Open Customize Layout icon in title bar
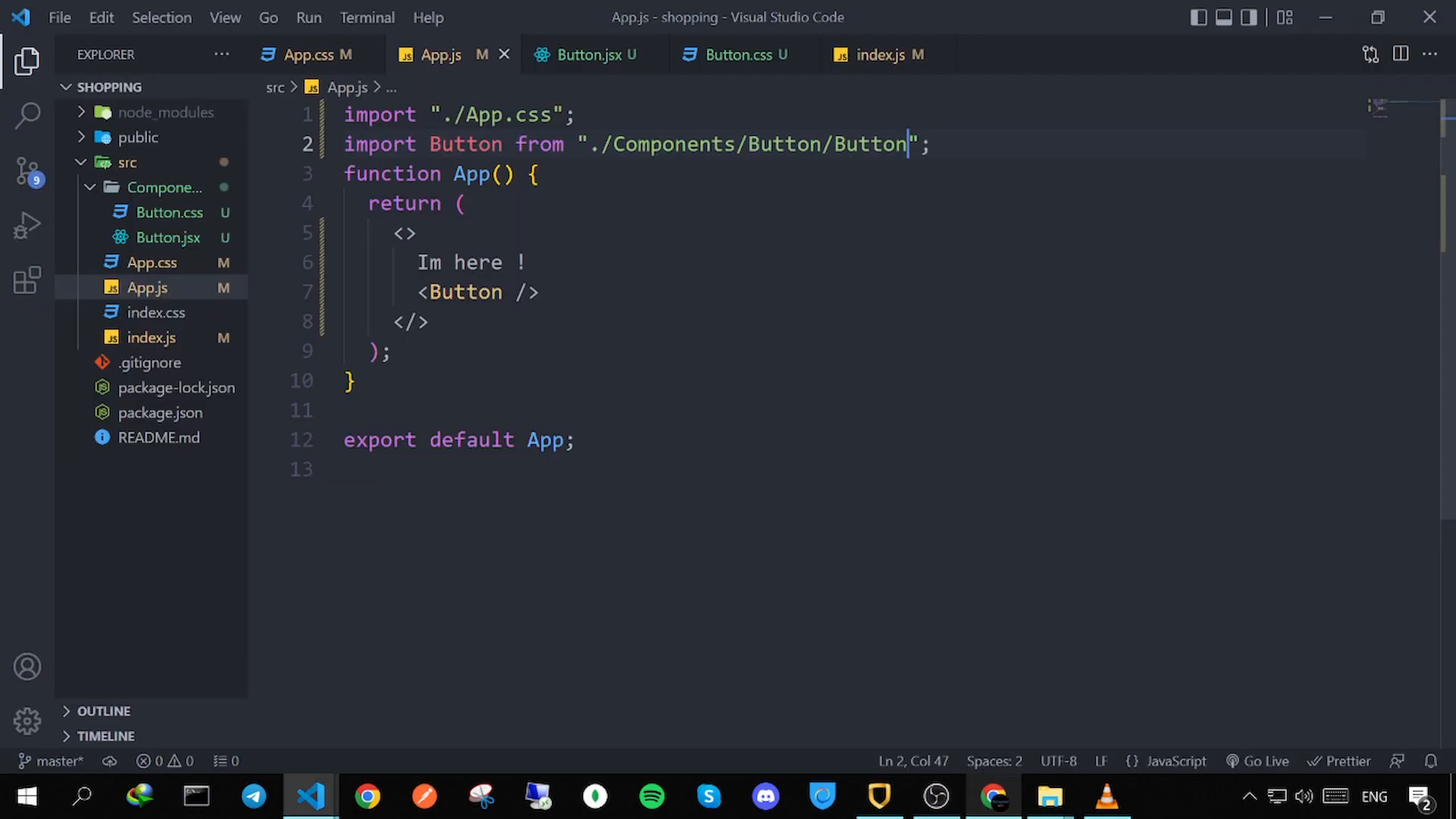 (x=1285, y=17)
